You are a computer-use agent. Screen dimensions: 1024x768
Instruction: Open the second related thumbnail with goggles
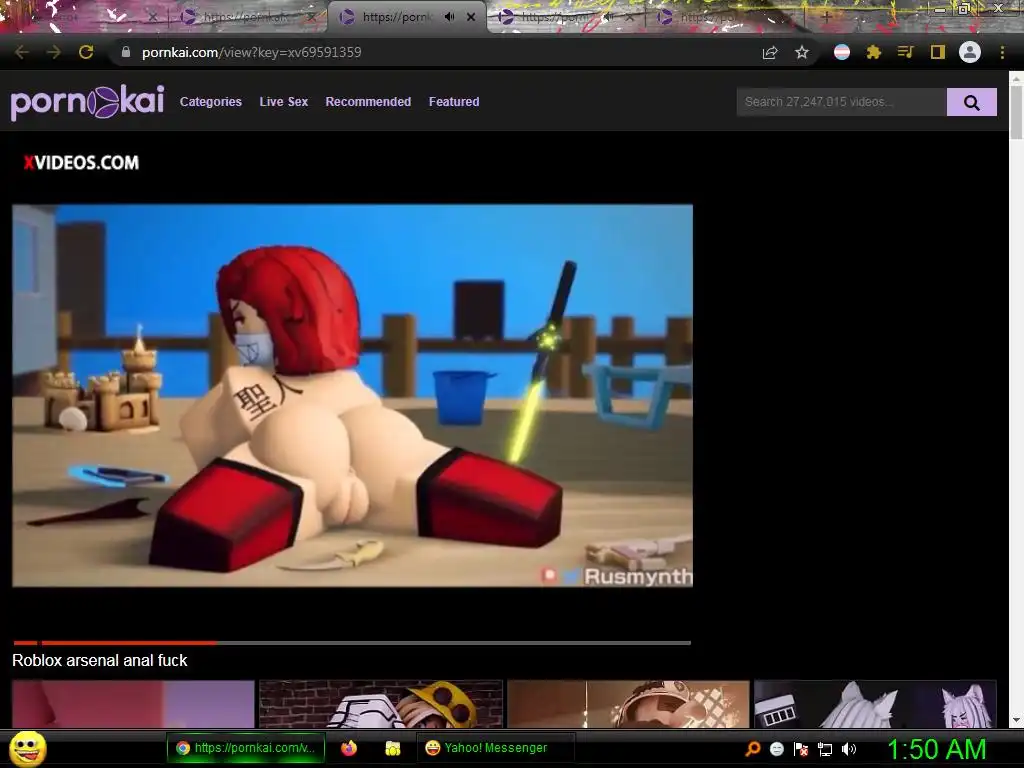381,704
